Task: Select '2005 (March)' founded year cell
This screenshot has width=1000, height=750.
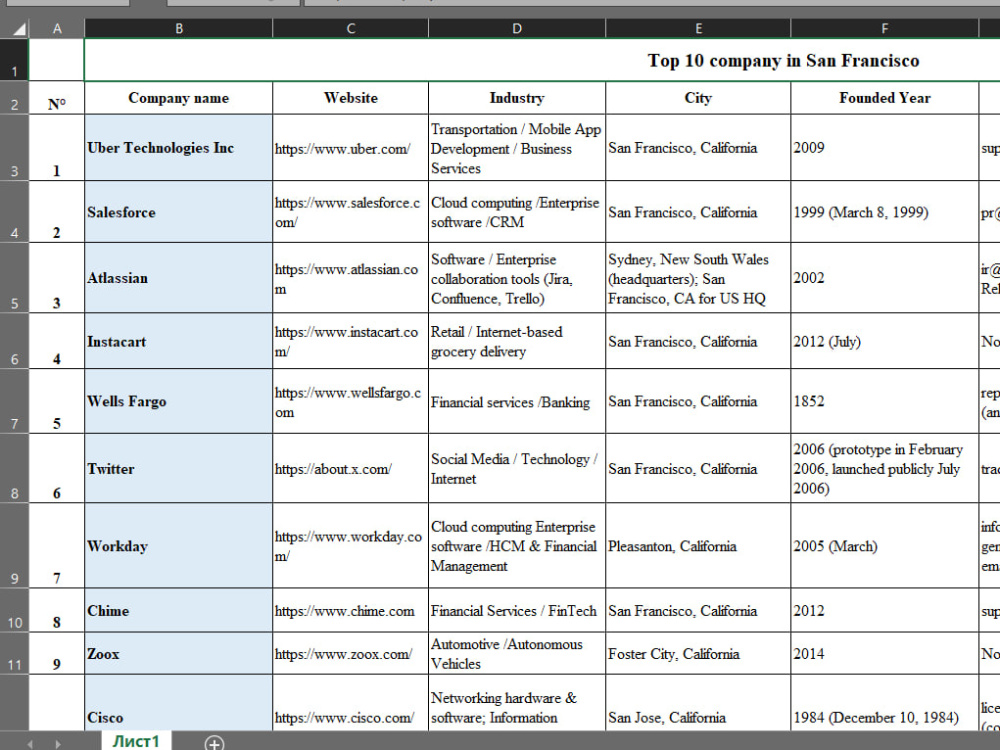Action: tap(885, 545)
